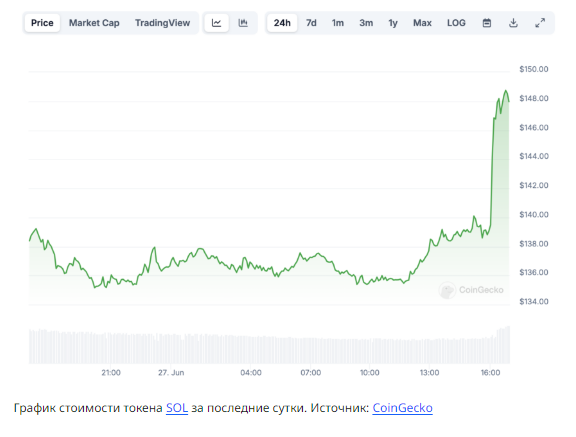Open the SOL link

coord(177,408)
